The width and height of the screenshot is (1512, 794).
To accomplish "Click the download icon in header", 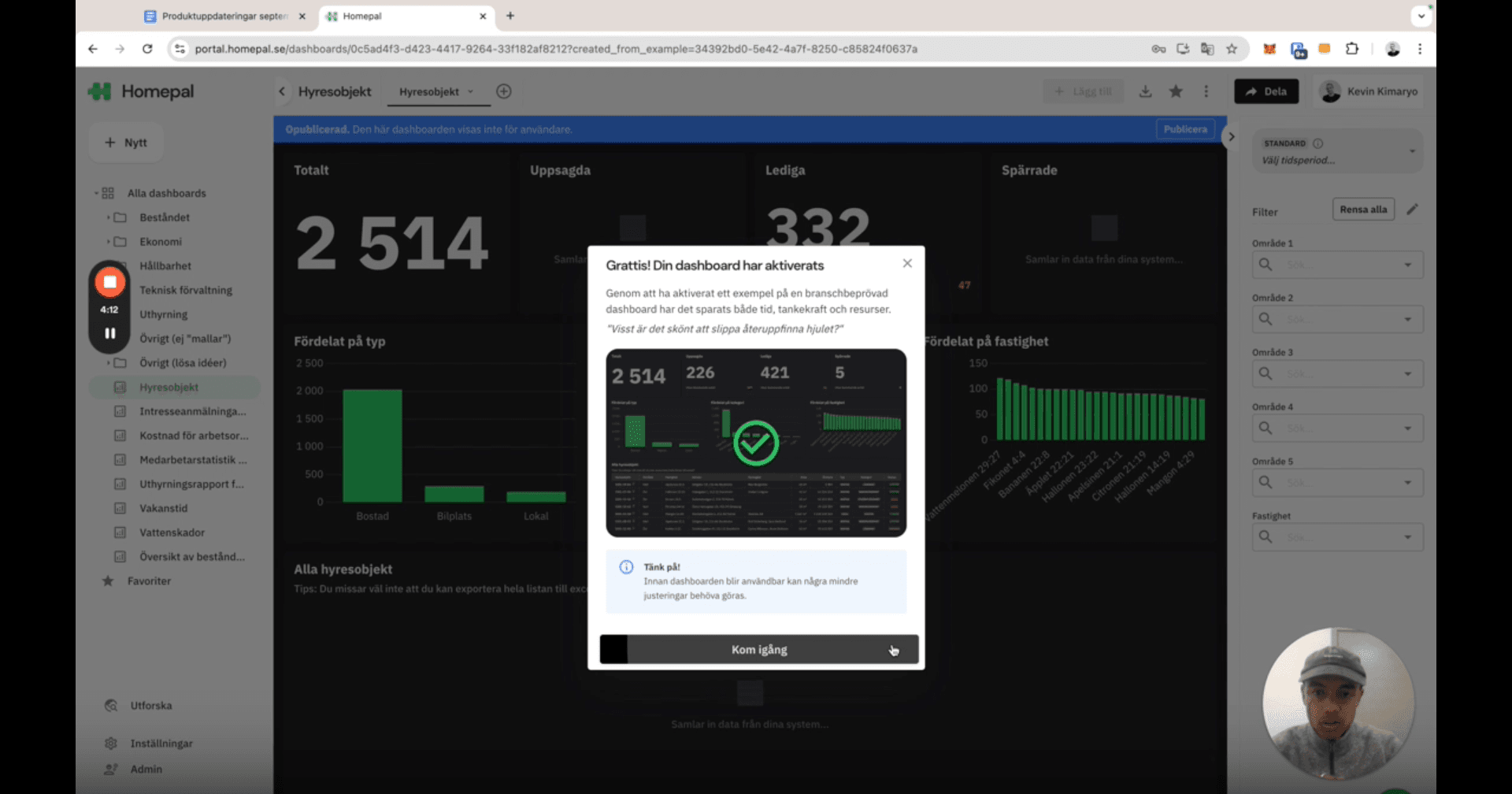I will pos(1146,91).
